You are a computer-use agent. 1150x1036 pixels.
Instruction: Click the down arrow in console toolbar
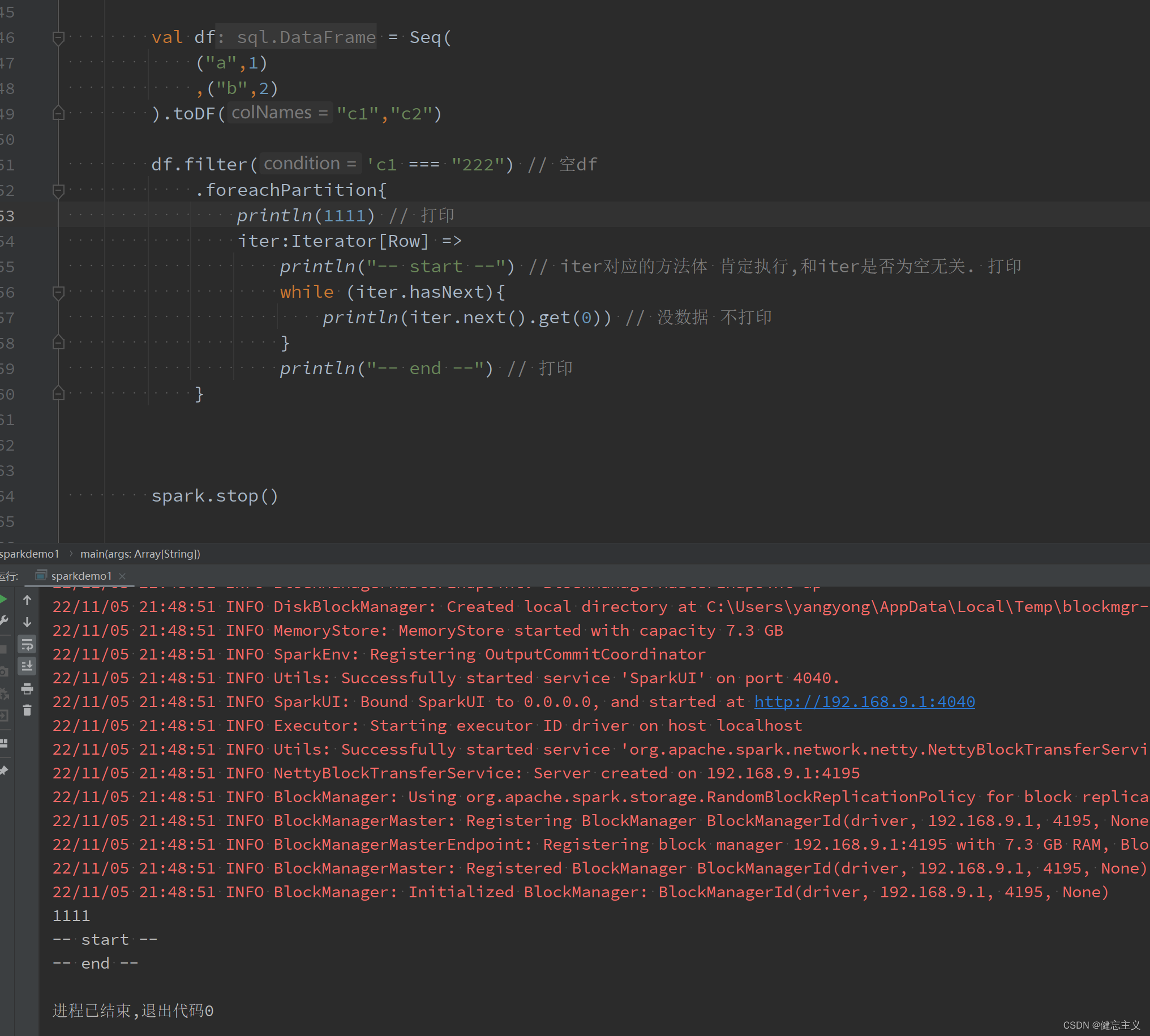pos(27,622)
